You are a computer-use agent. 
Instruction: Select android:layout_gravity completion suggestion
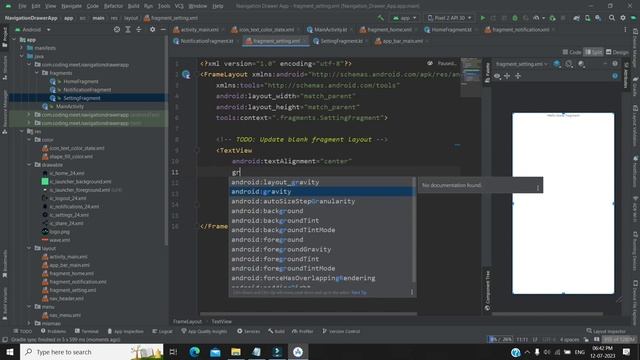pos(320,182)
